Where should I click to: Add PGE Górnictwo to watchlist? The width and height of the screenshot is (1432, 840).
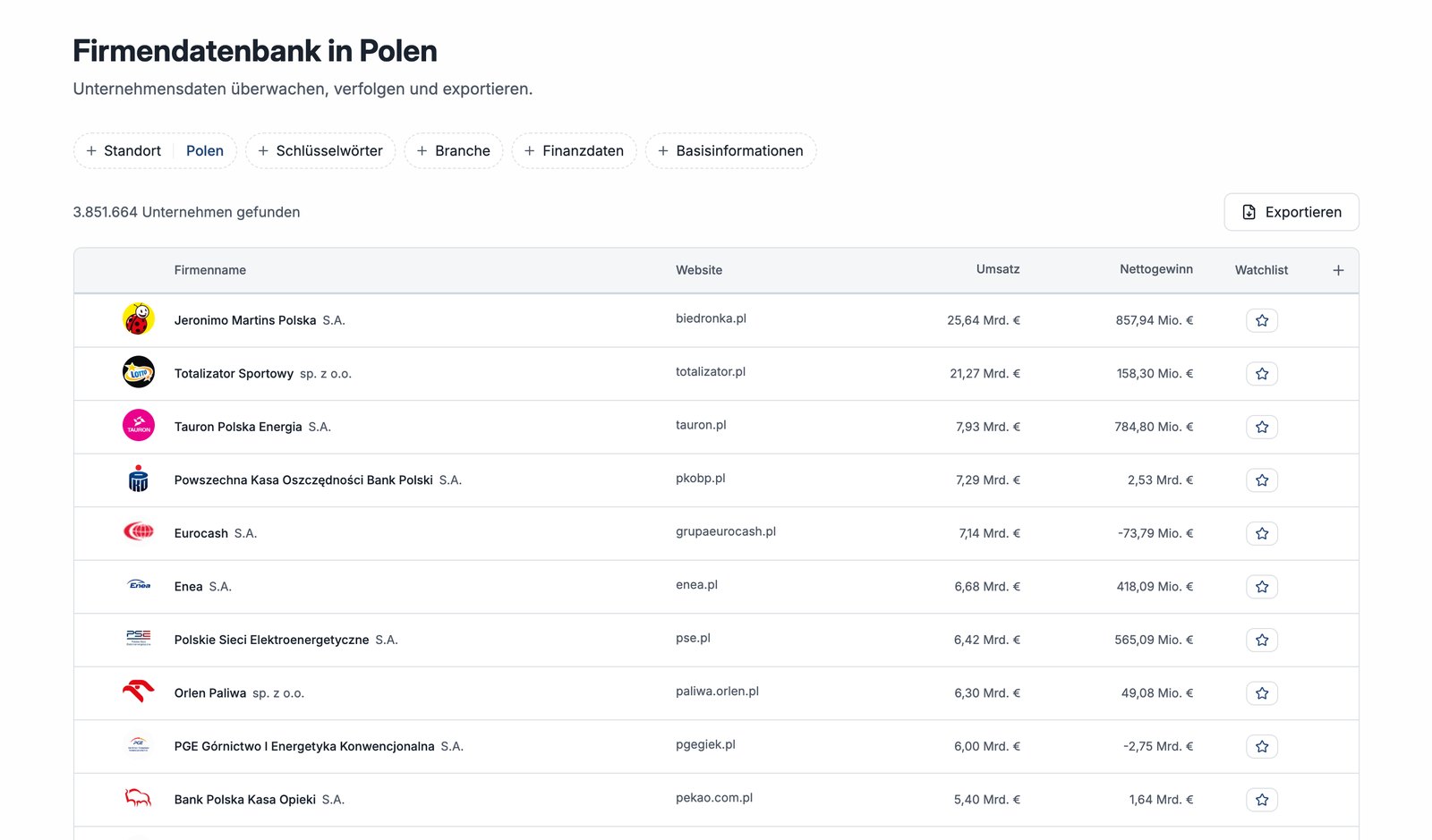[x=1262, y=746]
